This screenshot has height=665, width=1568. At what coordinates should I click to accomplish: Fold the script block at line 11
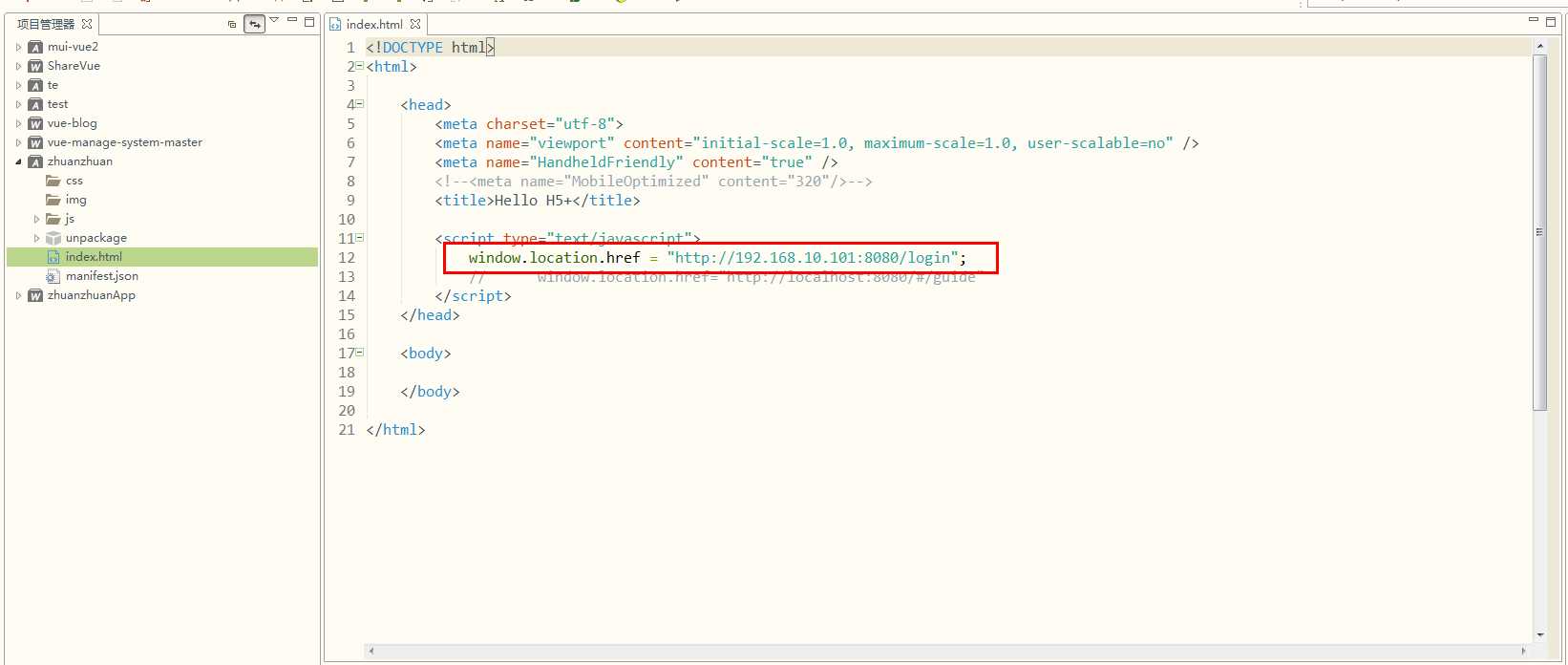360,238
